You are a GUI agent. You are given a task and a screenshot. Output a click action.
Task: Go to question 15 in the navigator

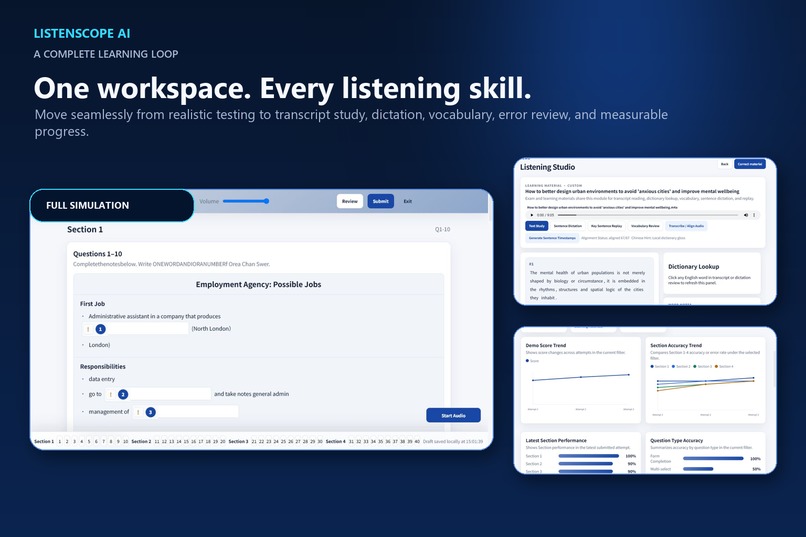click(186, 441)
